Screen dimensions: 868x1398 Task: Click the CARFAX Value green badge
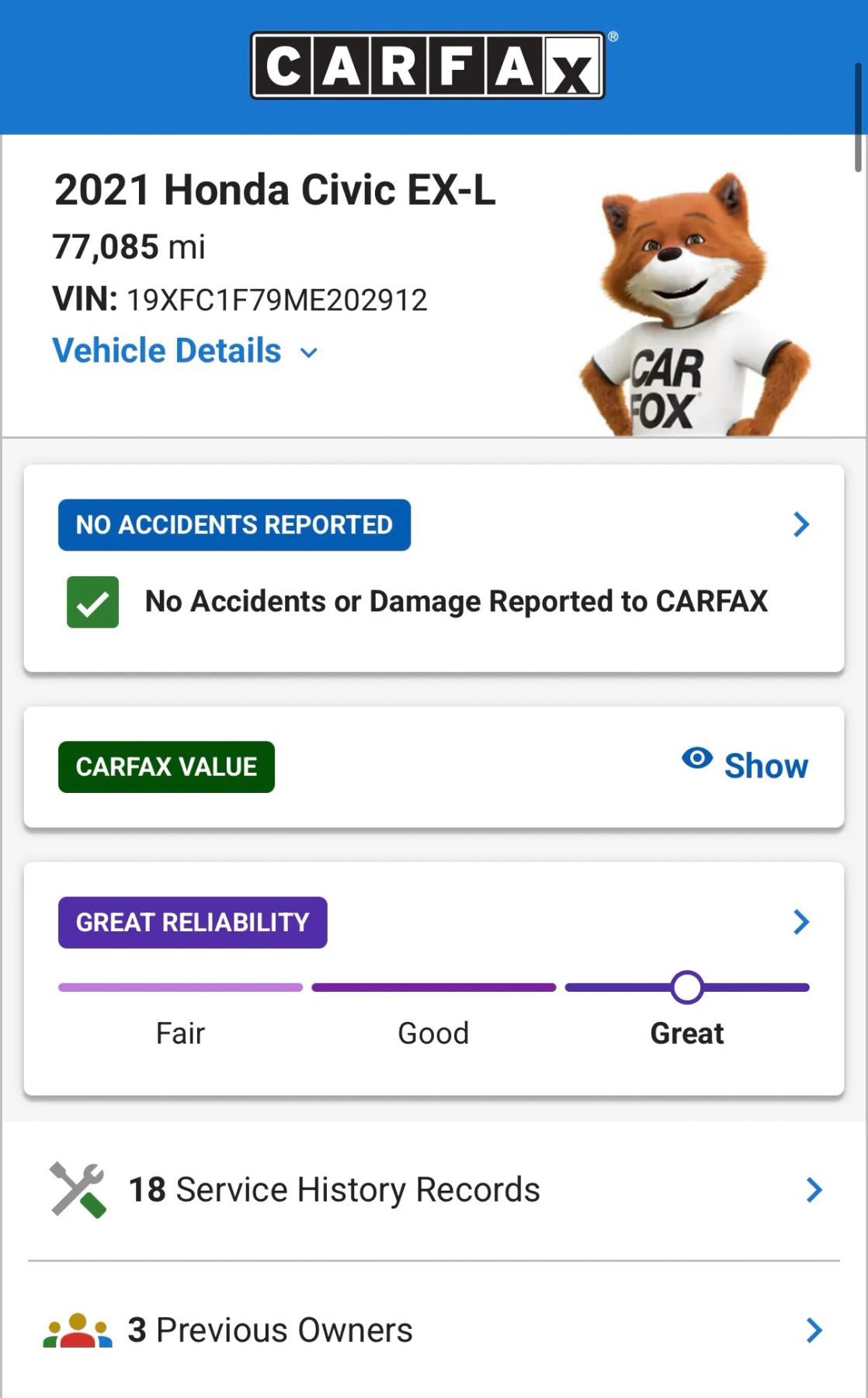(x=166, y=767)
